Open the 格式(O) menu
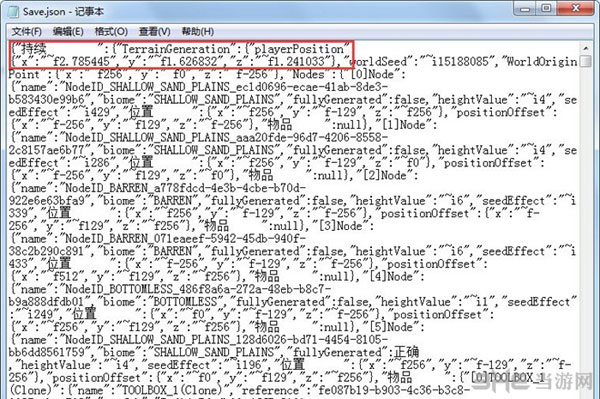The width and height of the screenshot is (600, 399). point(111,31)
